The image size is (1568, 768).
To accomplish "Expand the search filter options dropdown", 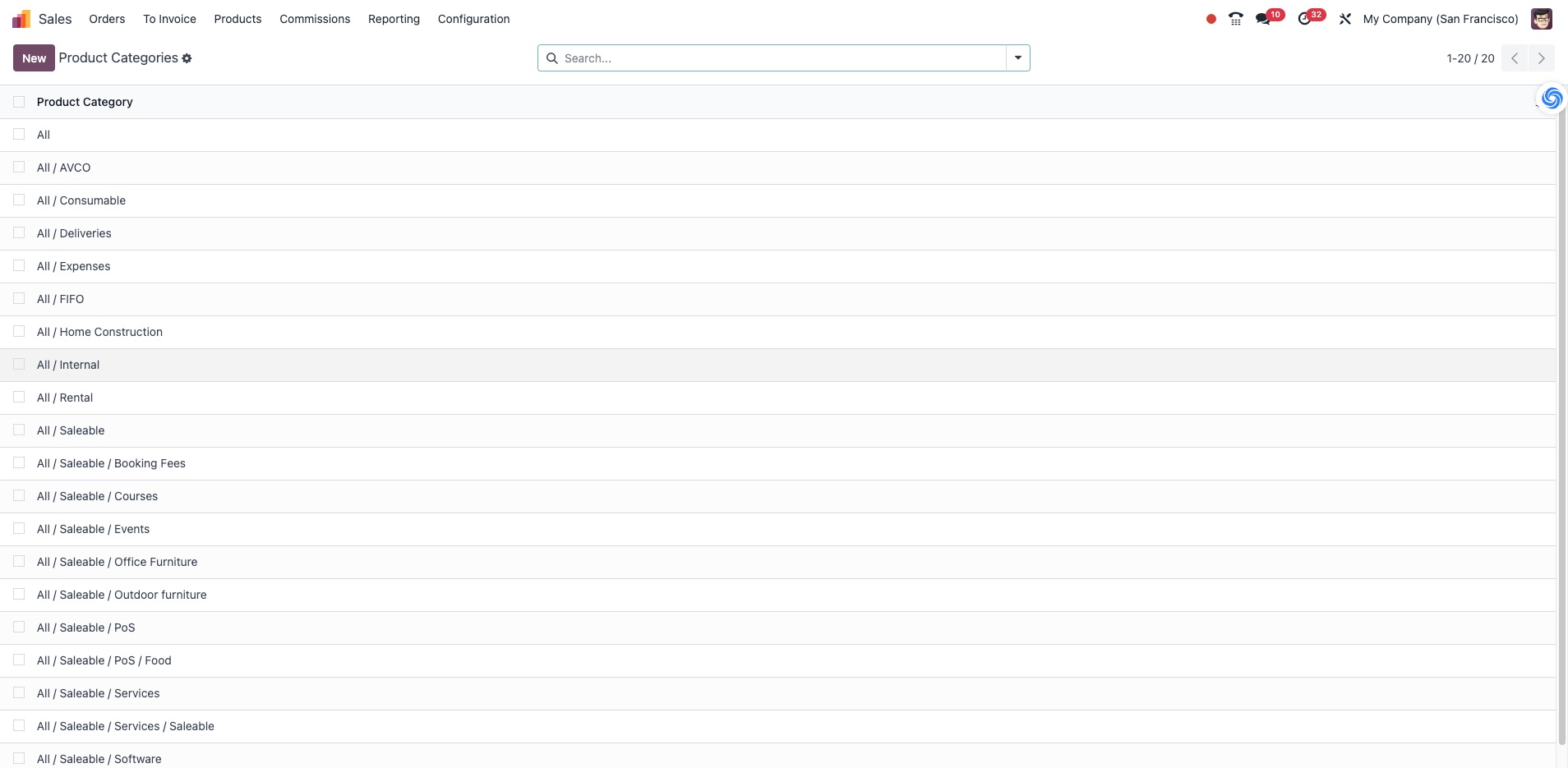I will point(1017,58).
